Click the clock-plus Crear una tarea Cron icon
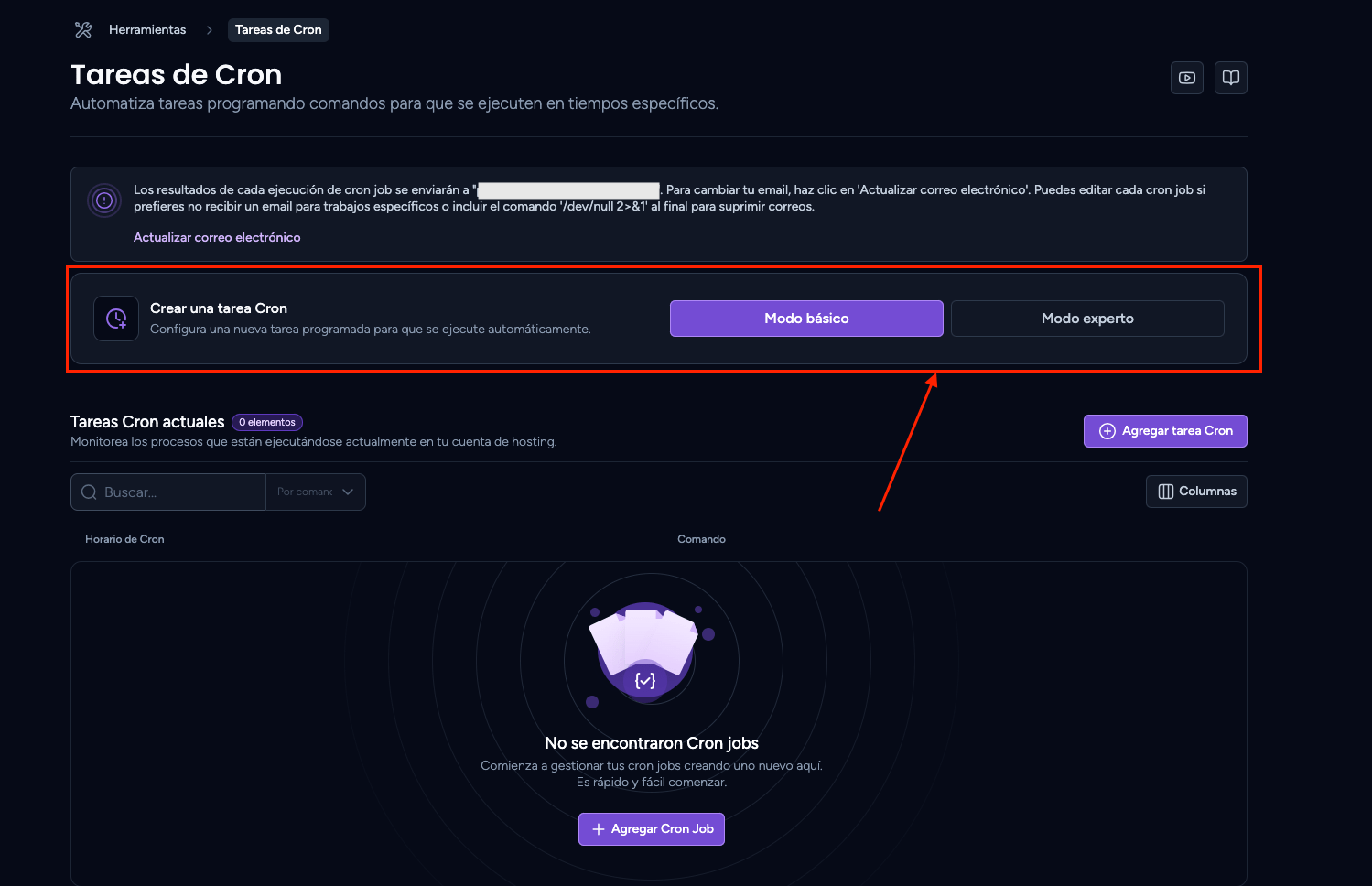Viewport: 1372px width, 886px height. (x=116, y=319)
